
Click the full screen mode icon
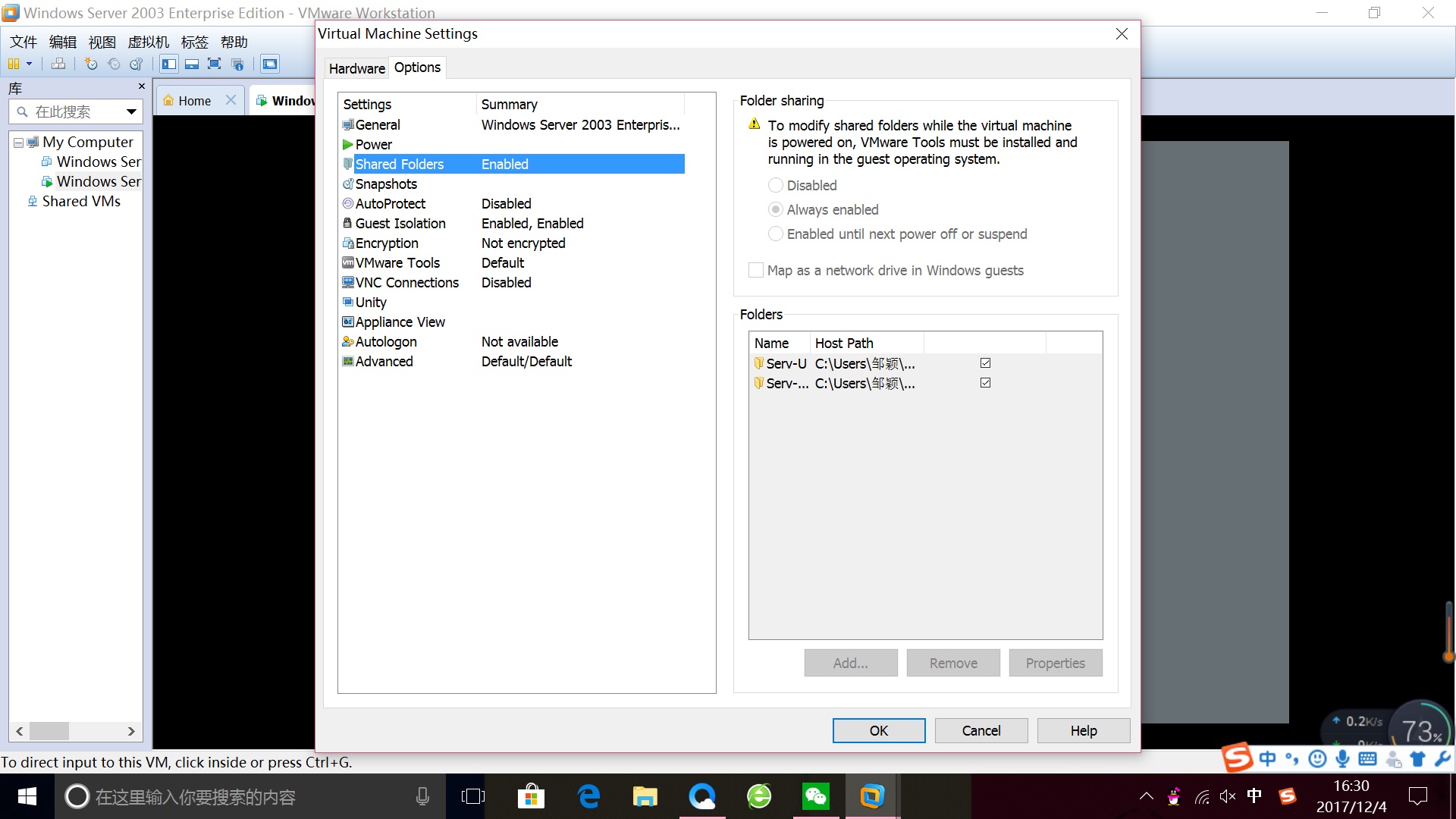(x=215, y=64)
